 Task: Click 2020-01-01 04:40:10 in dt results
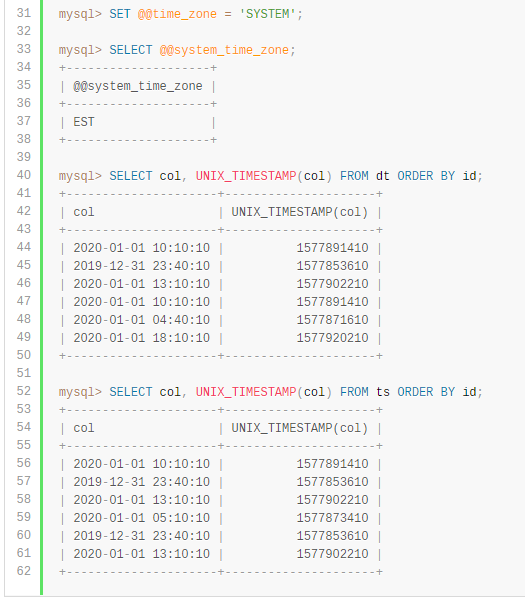tap(142, 320)
